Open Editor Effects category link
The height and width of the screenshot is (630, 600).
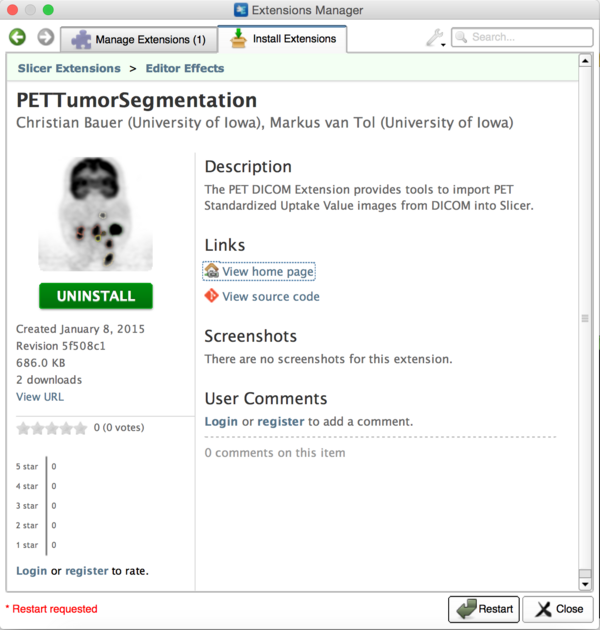point(185,68)
